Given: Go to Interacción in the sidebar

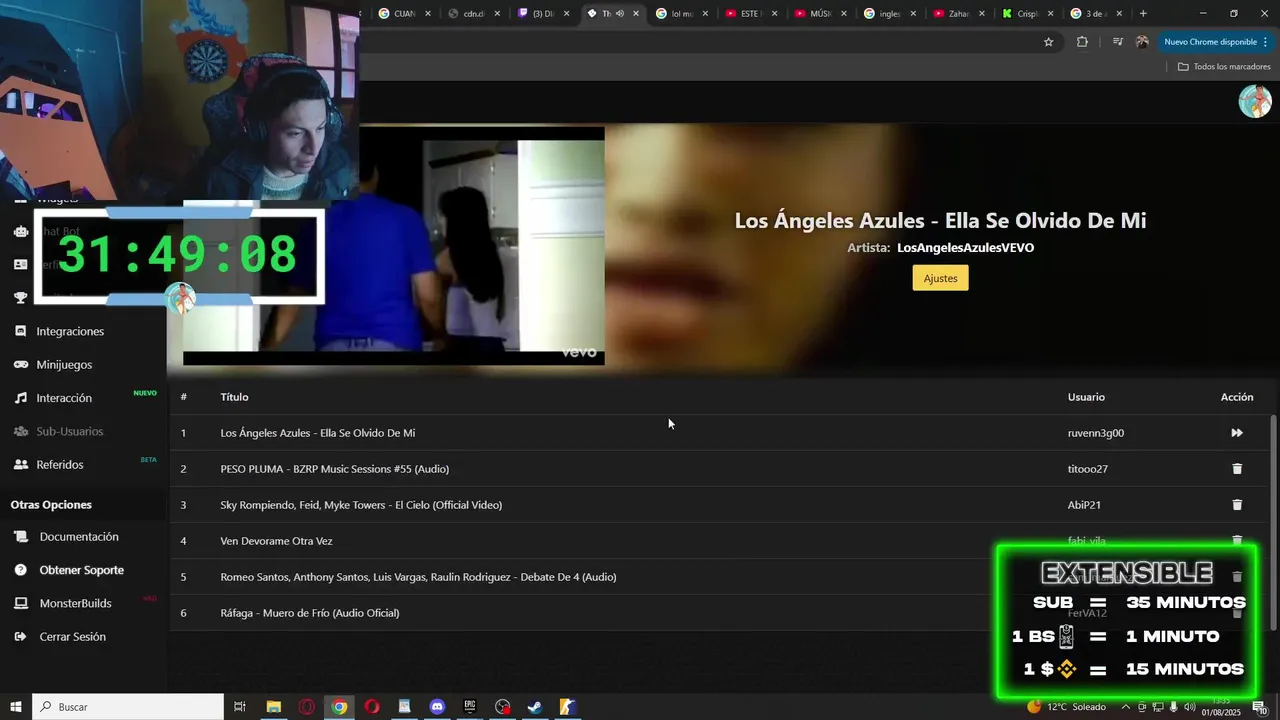Looking at the screenshot, I should pos(64,398).
